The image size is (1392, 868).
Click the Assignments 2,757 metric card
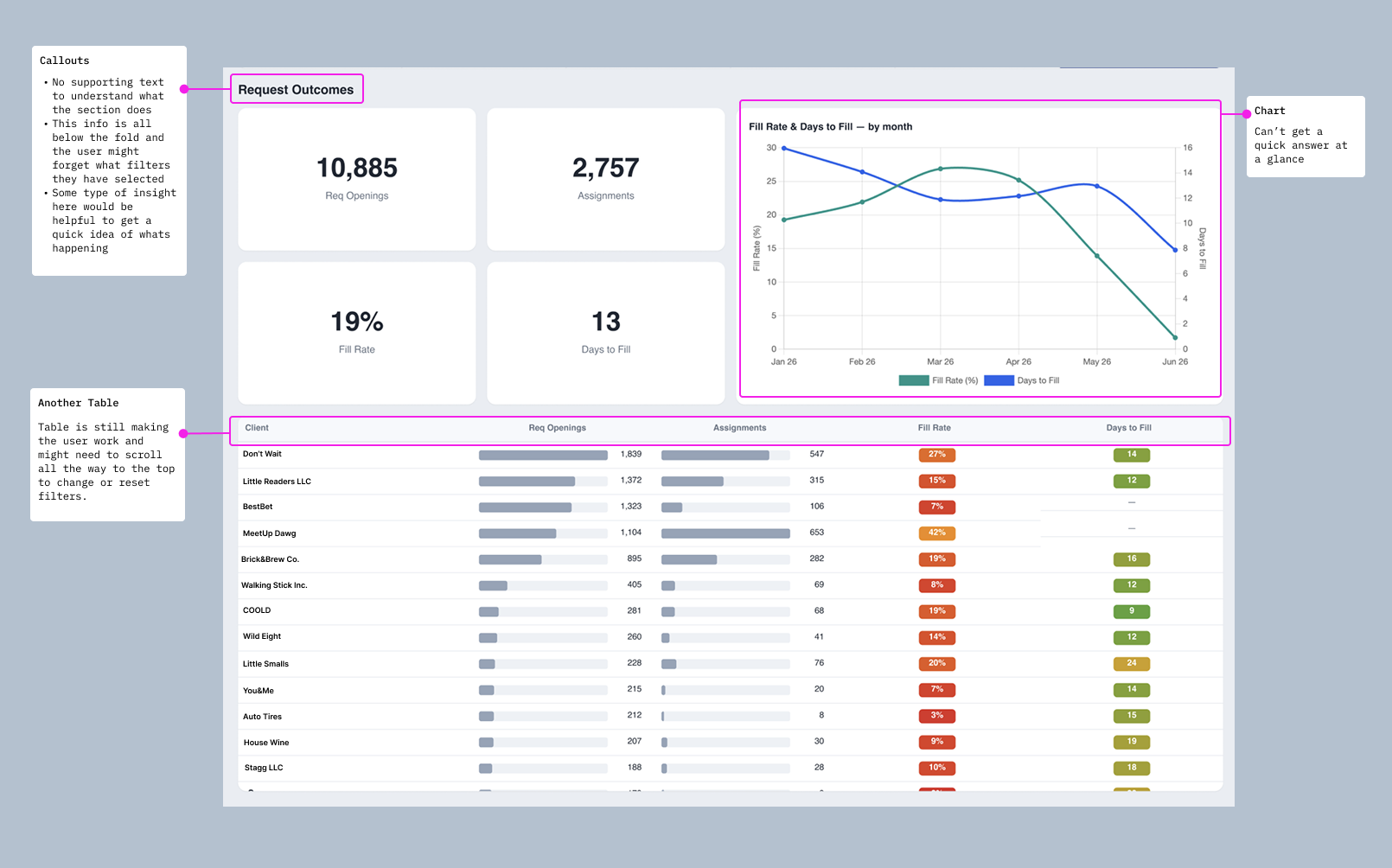[x=606, y=179]
